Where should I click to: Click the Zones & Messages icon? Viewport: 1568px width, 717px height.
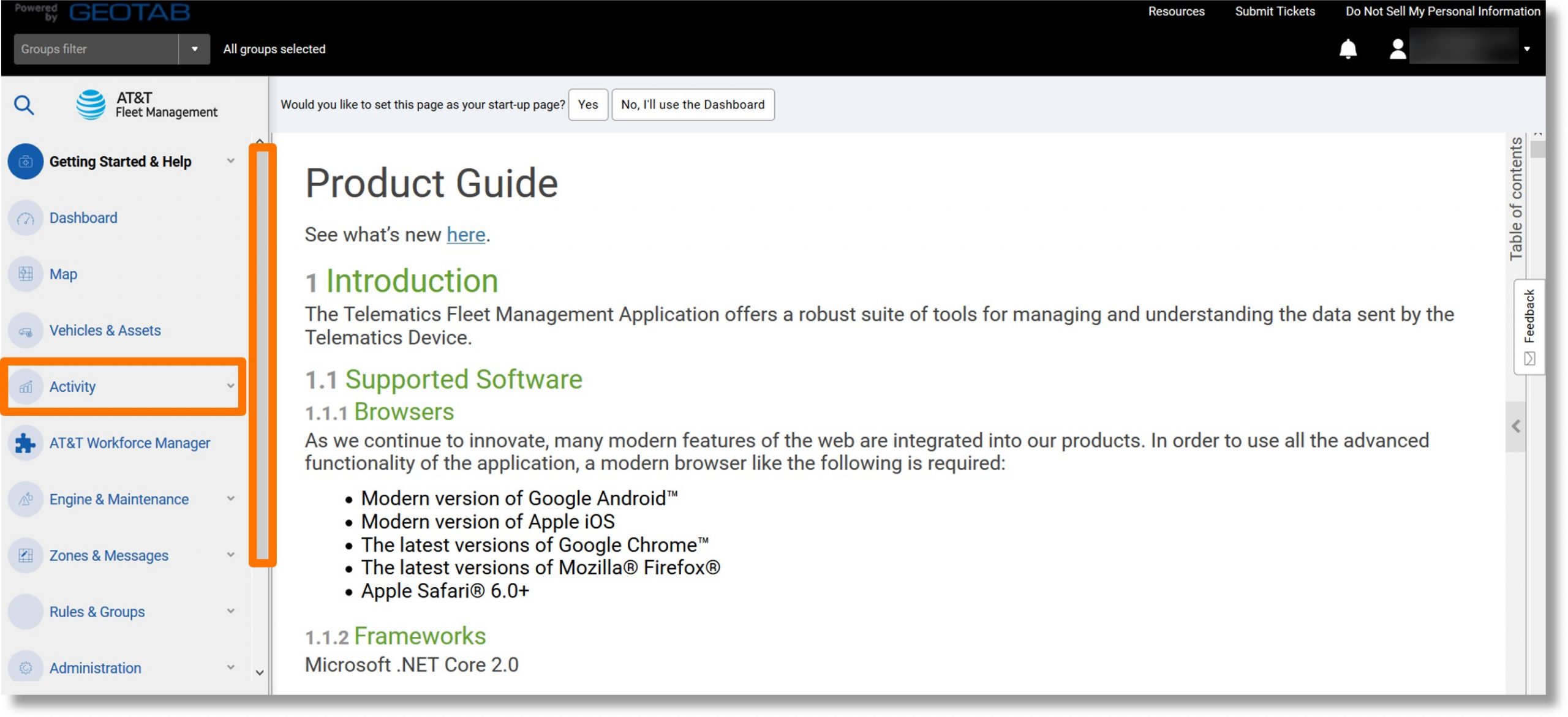(x=26, y=556)
